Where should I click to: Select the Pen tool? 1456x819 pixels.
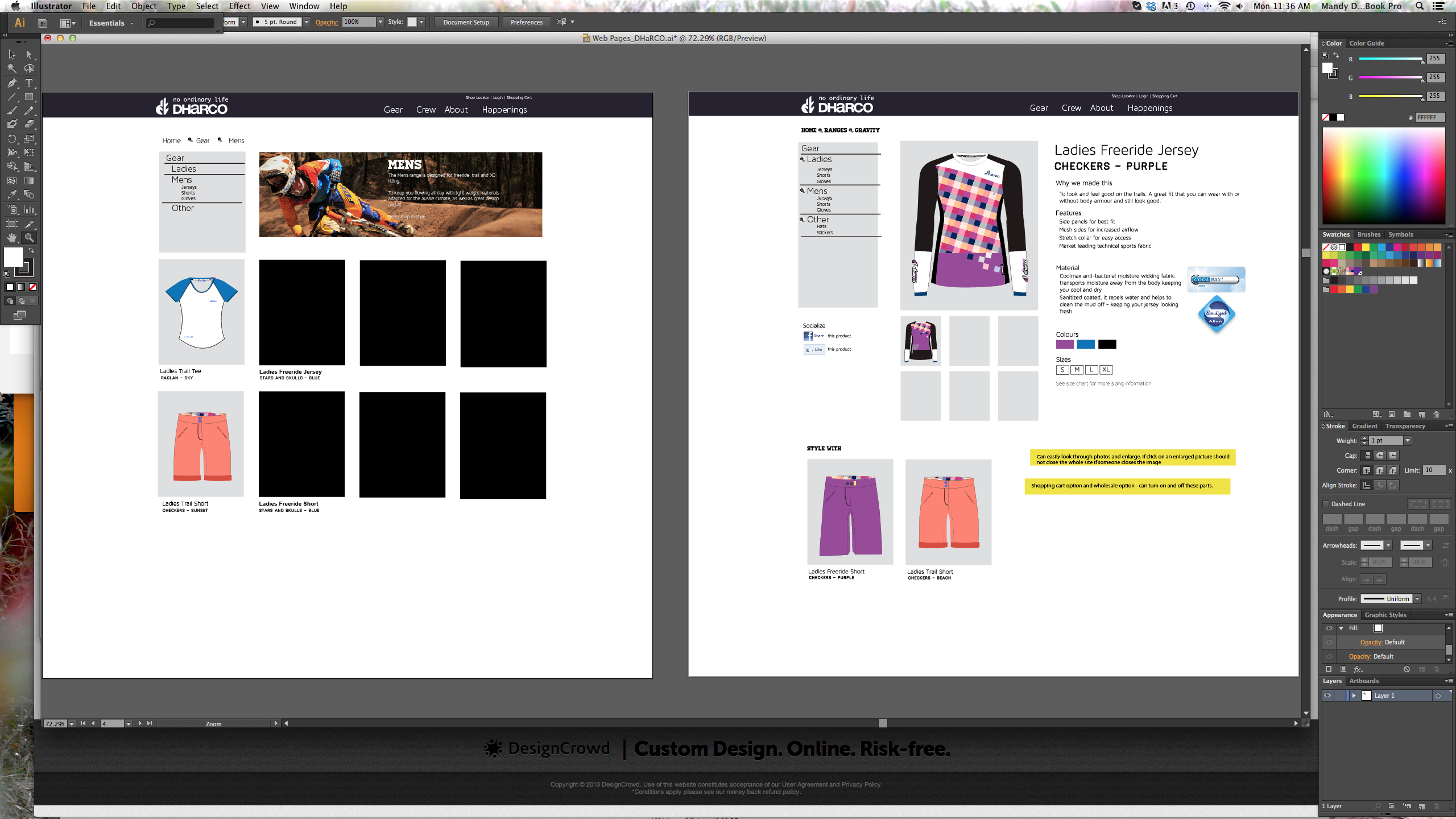tap(11, 83)
